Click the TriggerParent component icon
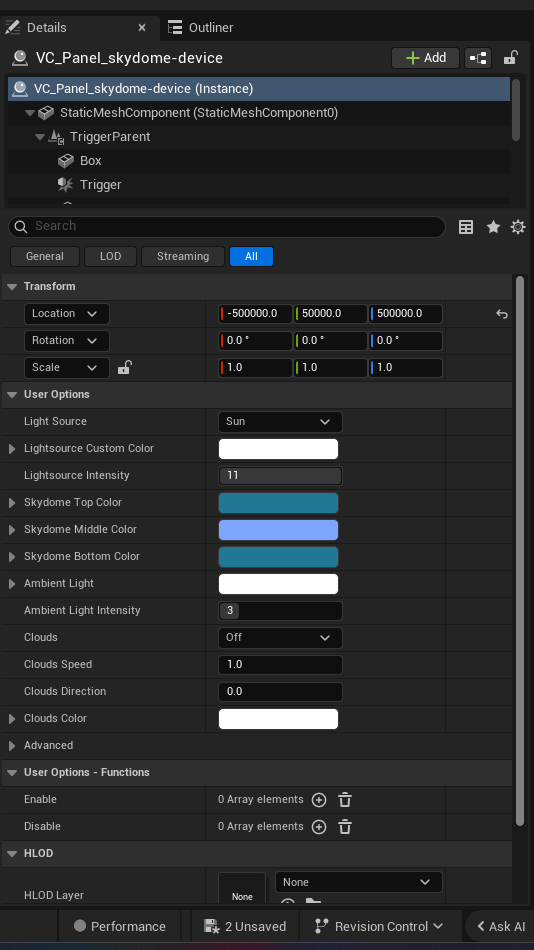Viewport: 534px width, 950px height. [x=56, y=137]
